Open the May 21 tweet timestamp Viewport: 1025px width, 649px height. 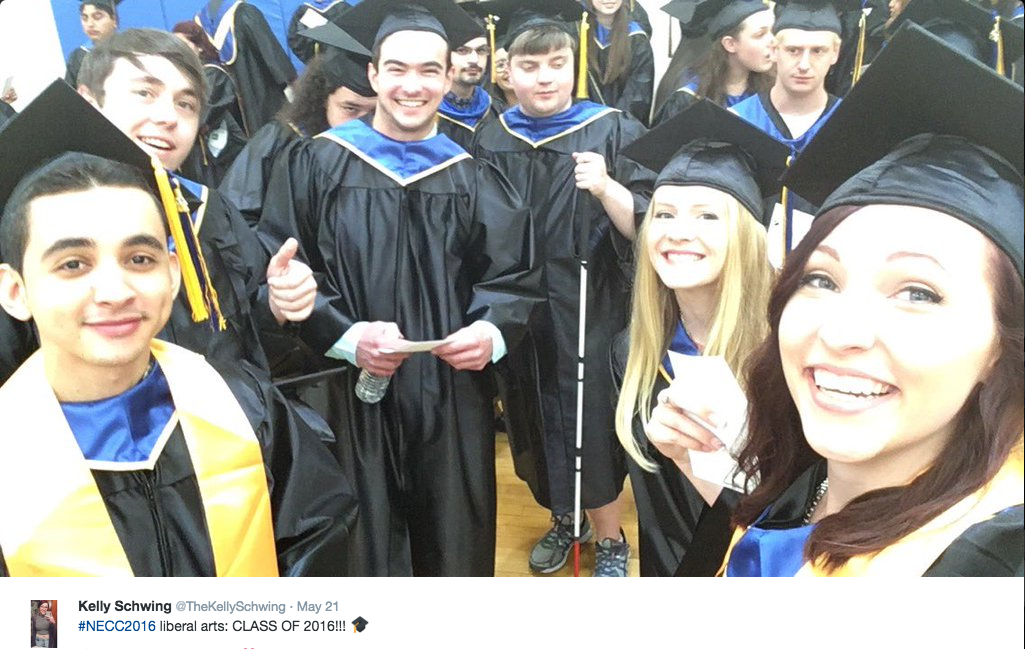click(318, 607)
